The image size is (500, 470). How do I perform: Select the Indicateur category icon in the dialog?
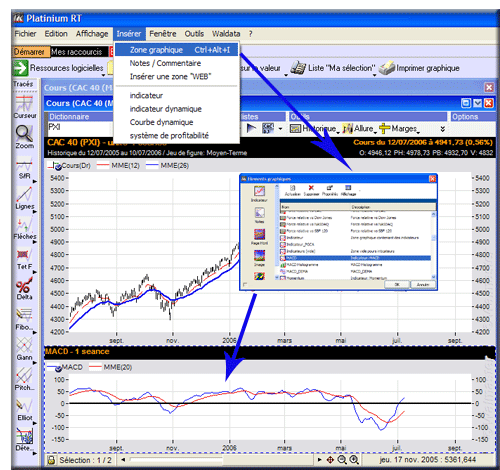pos(259,194)
